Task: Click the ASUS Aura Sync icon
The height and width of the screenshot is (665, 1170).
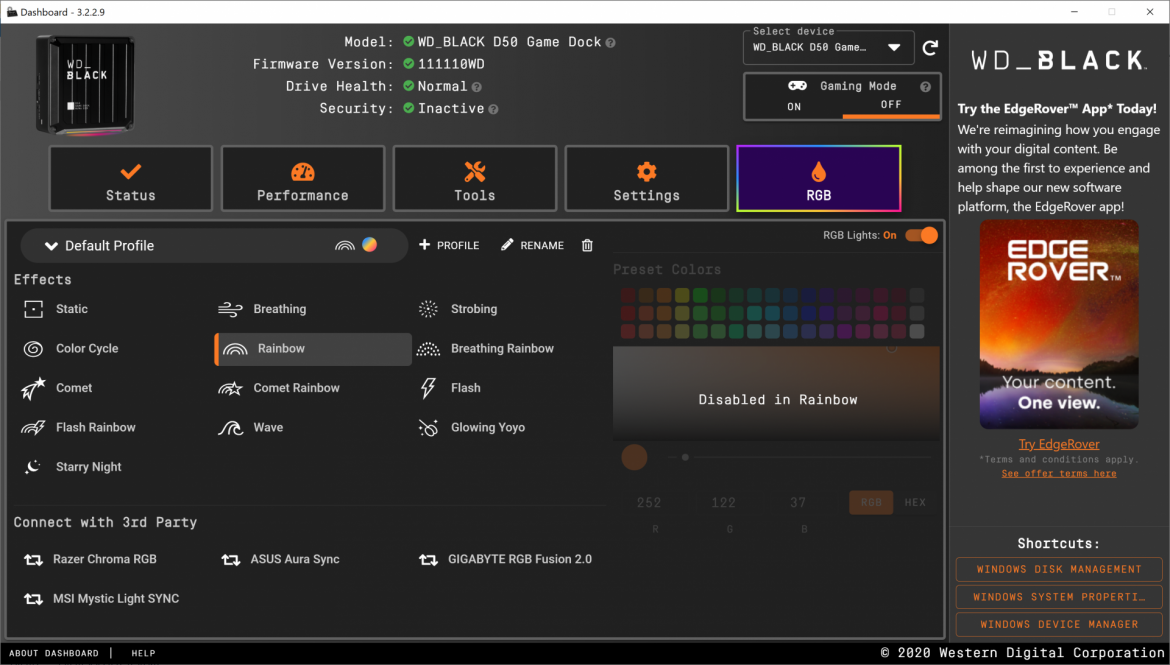Action: pyautogui.click(x=231, y=560)
